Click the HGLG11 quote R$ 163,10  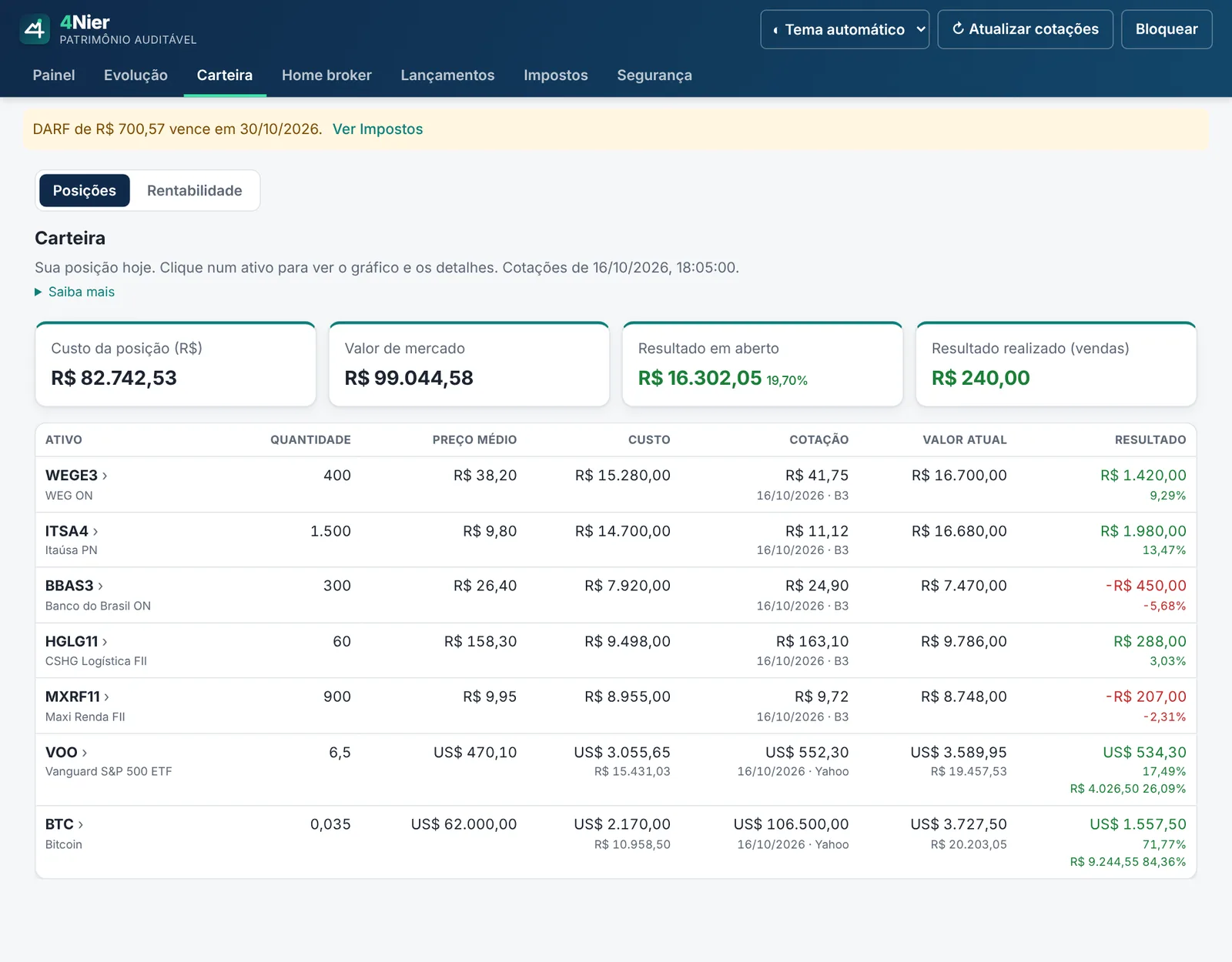pos(812,641)
